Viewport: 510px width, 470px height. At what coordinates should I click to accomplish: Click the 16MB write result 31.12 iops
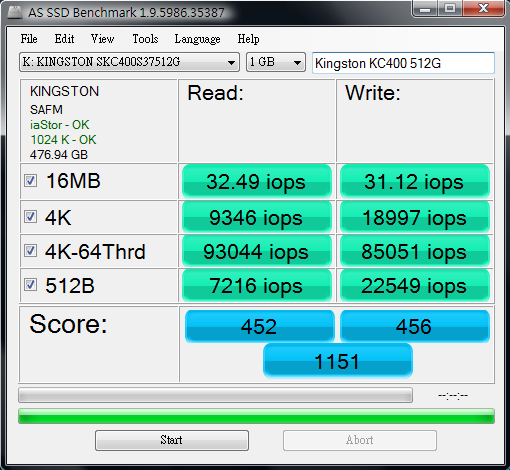pyautogui.click(x=415, y=182)
